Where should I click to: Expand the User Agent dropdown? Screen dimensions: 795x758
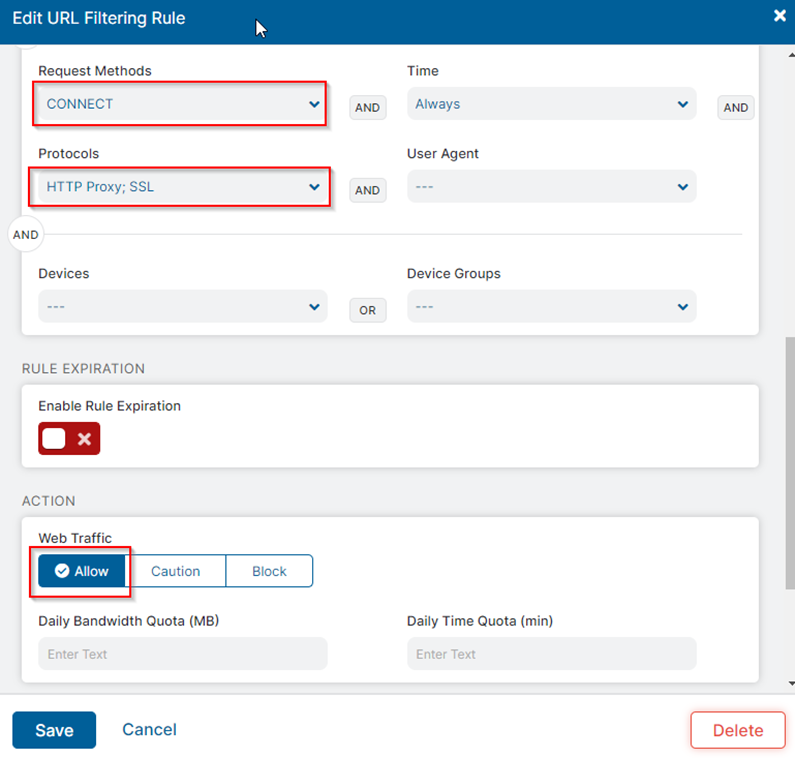click(551, 187)
